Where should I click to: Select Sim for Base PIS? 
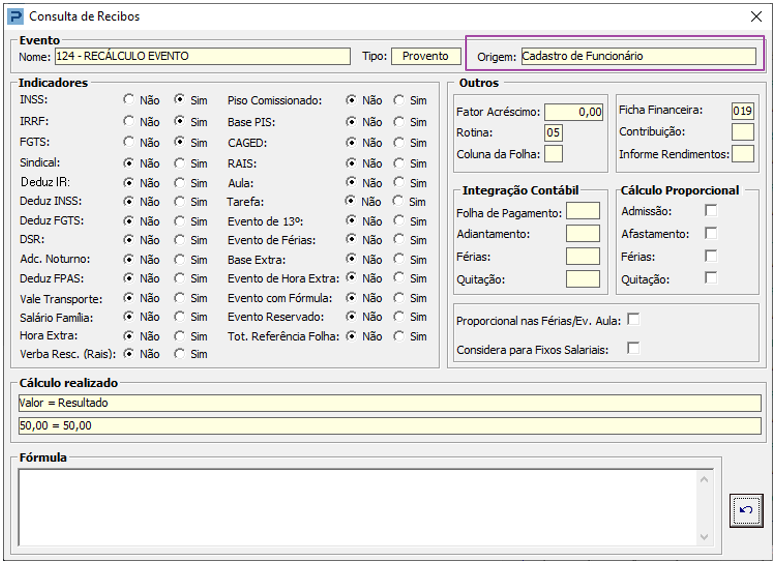(x=399, y=121)
